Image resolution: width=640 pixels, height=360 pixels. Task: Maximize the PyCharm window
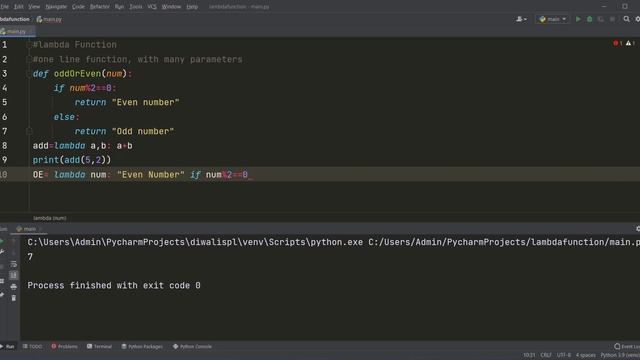(625, 6)
